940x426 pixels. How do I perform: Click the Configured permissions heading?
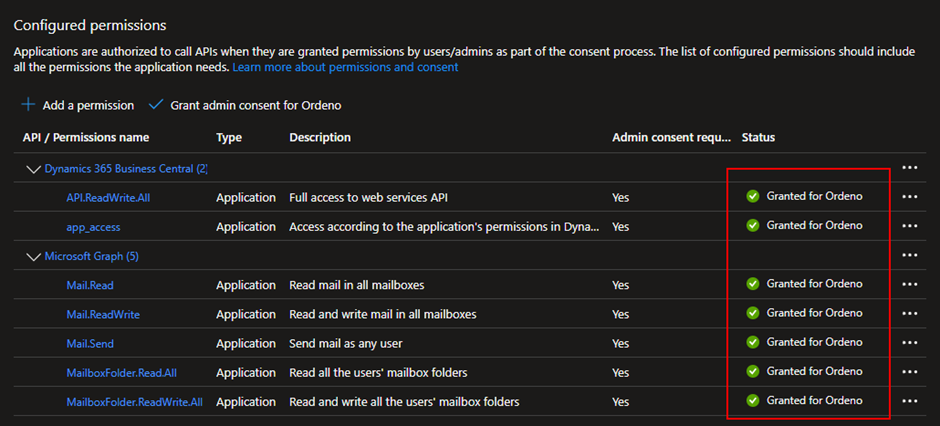[90, 26]
